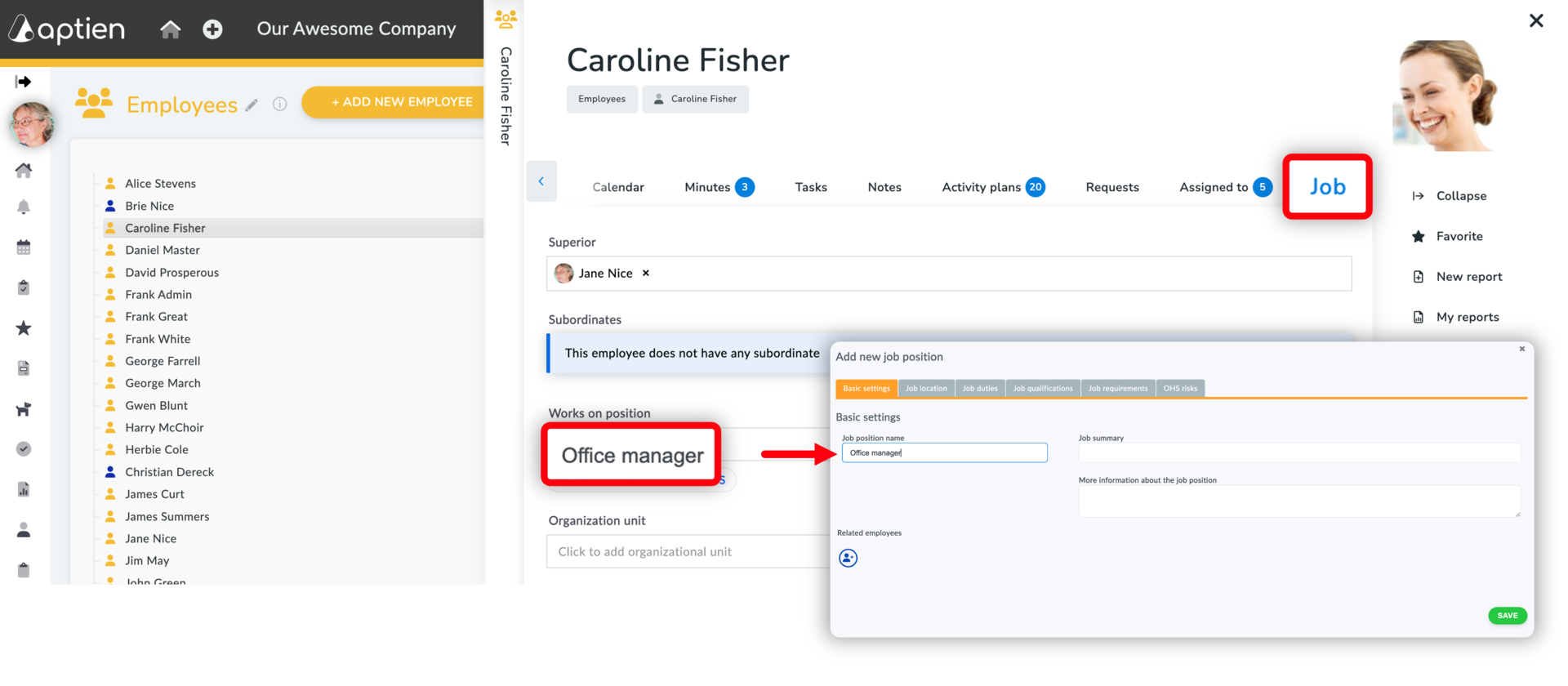Select Brie Nice in employee list
The width and height of the screenshot is (1568, 686).
point(149,206)
